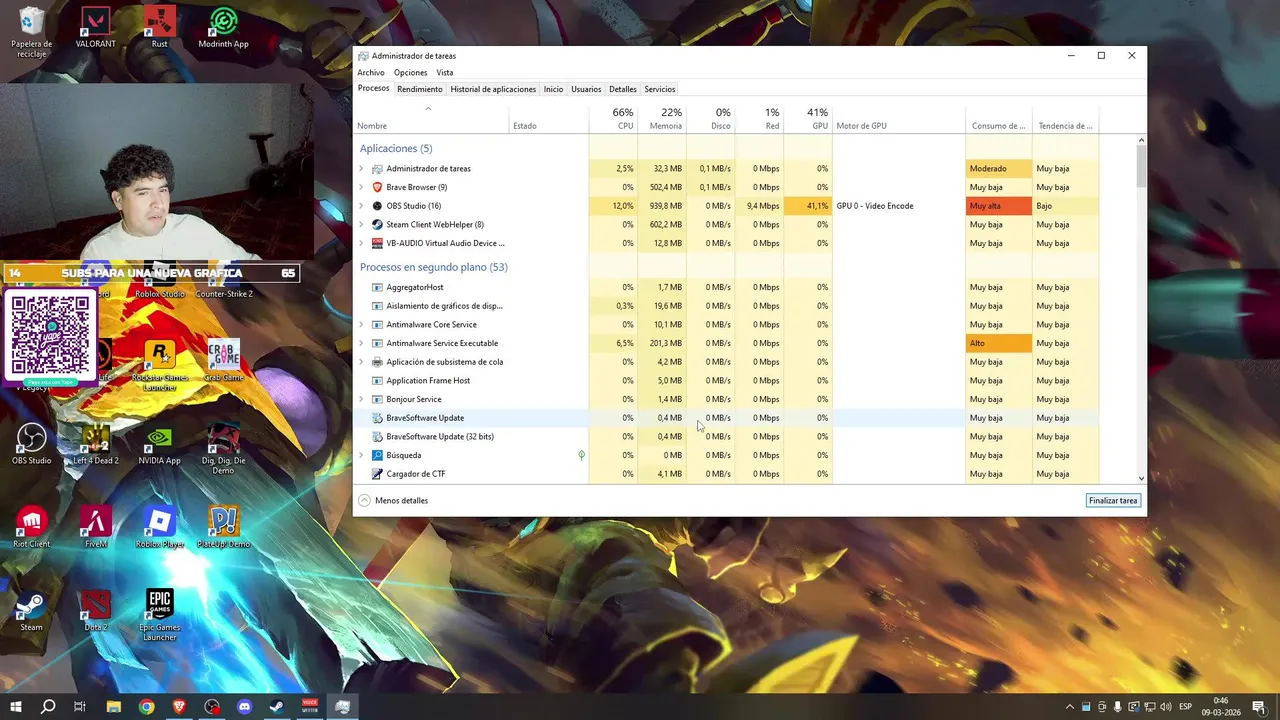Expand Steam Client WebHelper (8) group
Viewport: 1280px width, 720px height.
362,224
